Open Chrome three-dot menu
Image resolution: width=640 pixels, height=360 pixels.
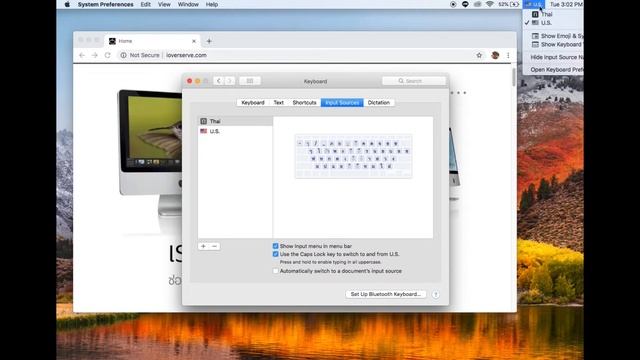(x=508, y=55)
